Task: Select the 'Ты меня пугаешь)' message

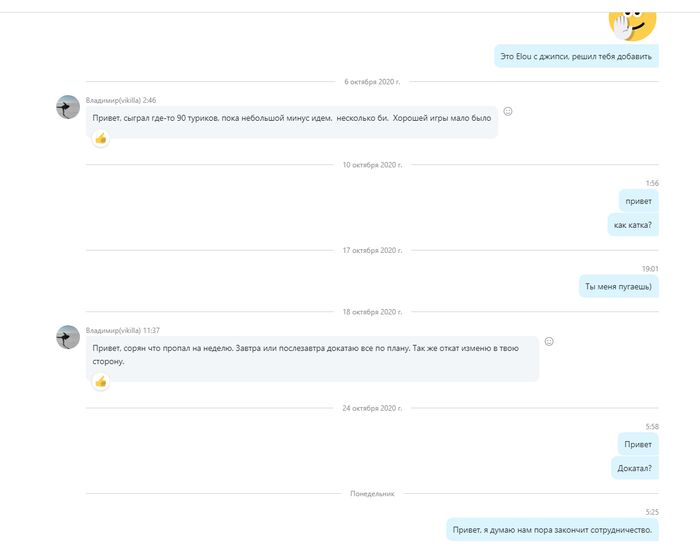Action: pyautogui.click(x=618, y=287)
